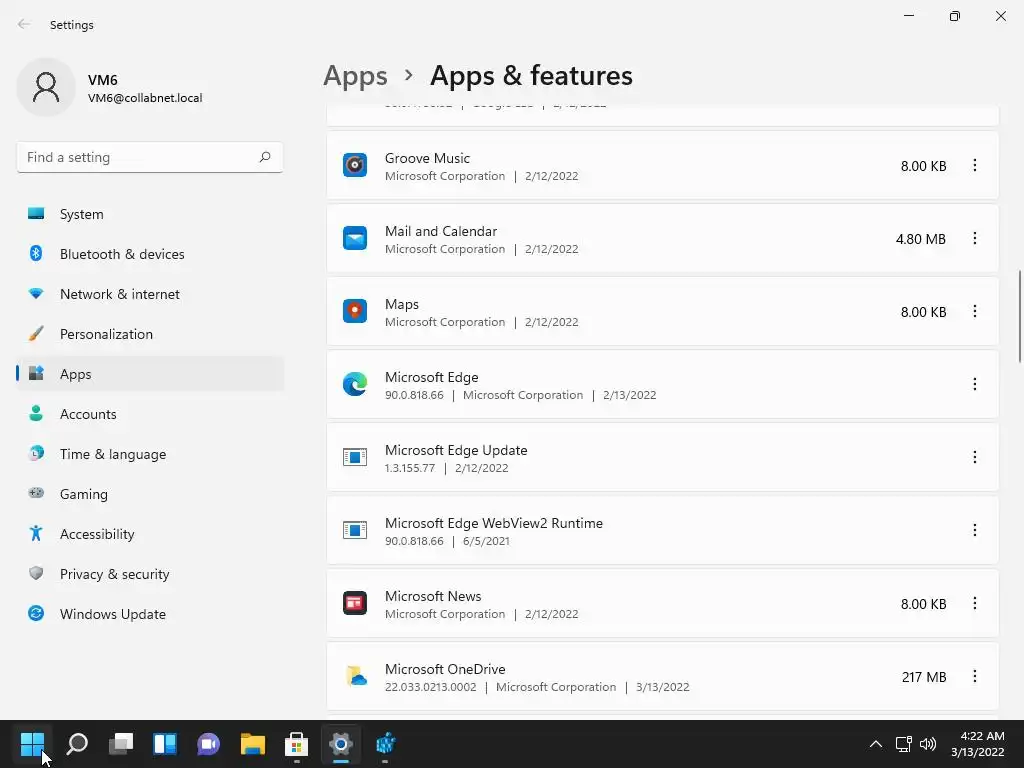Click the Microsoft News app icon
This screenshot has height=768, width=1024.
(x=355, y=603)
